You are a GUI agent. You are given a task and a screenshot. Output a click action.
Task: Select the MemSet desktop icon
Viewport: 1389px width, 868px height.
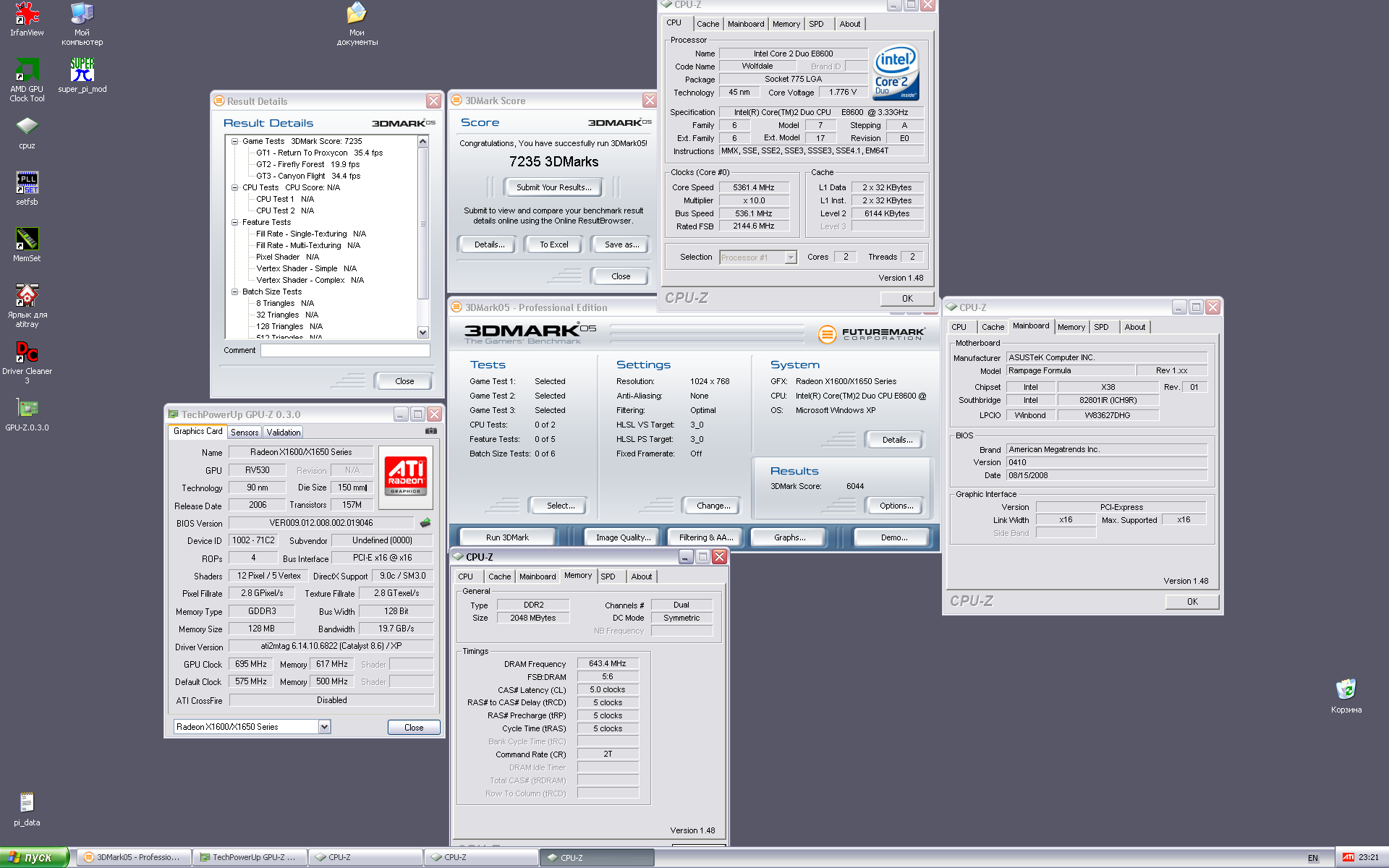(27, 244)
